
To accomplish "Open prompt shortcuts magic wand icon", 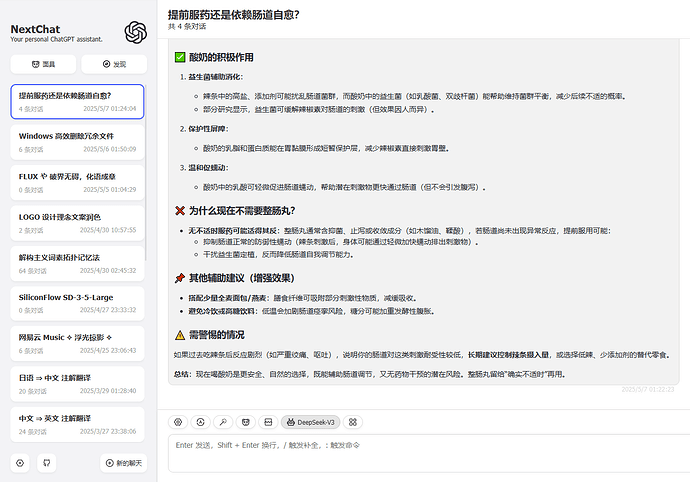I will tap(223, 422).
